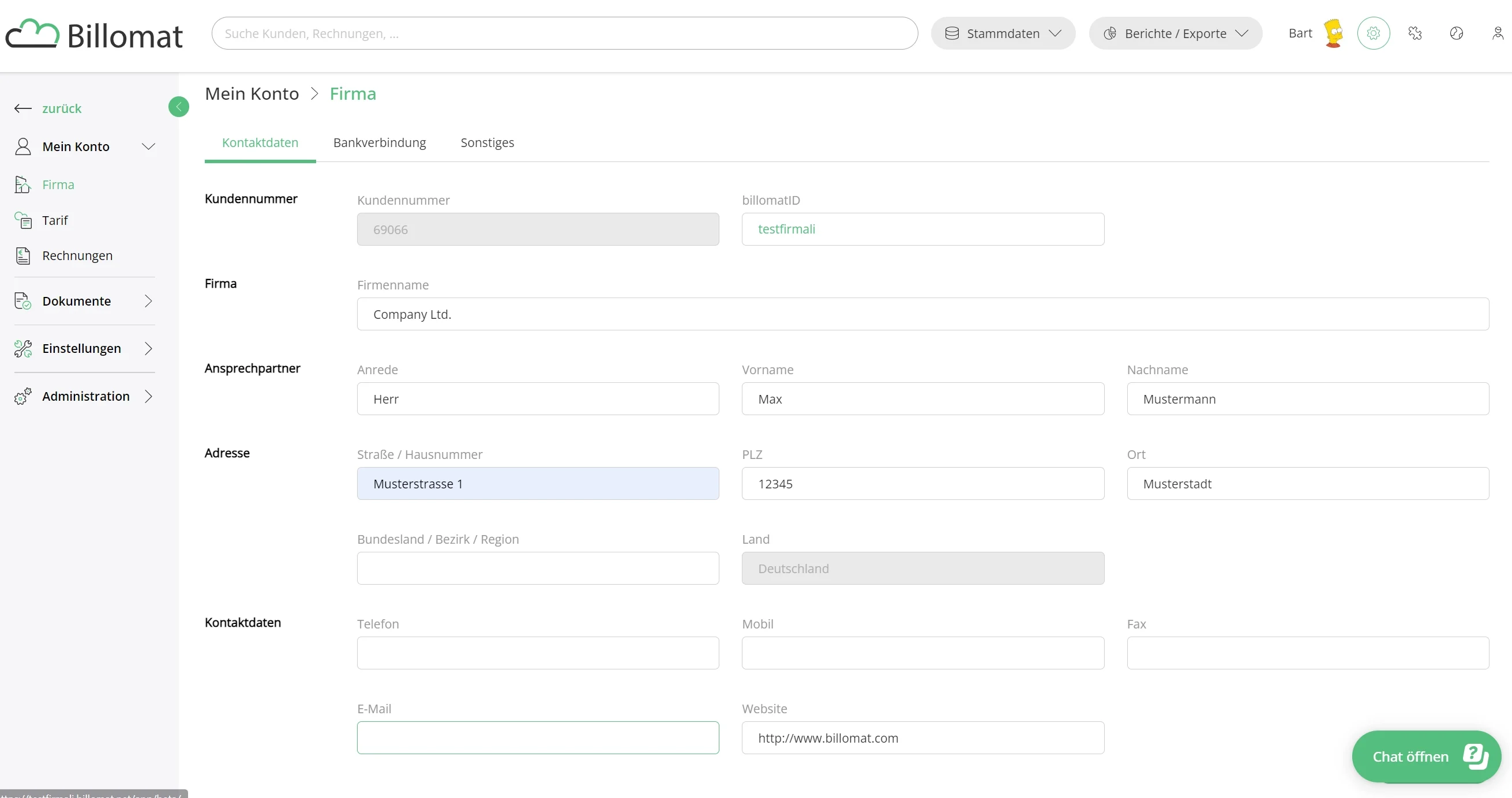
Task: Expand the Einstellungen sidebar section
Action: (148, 348)
